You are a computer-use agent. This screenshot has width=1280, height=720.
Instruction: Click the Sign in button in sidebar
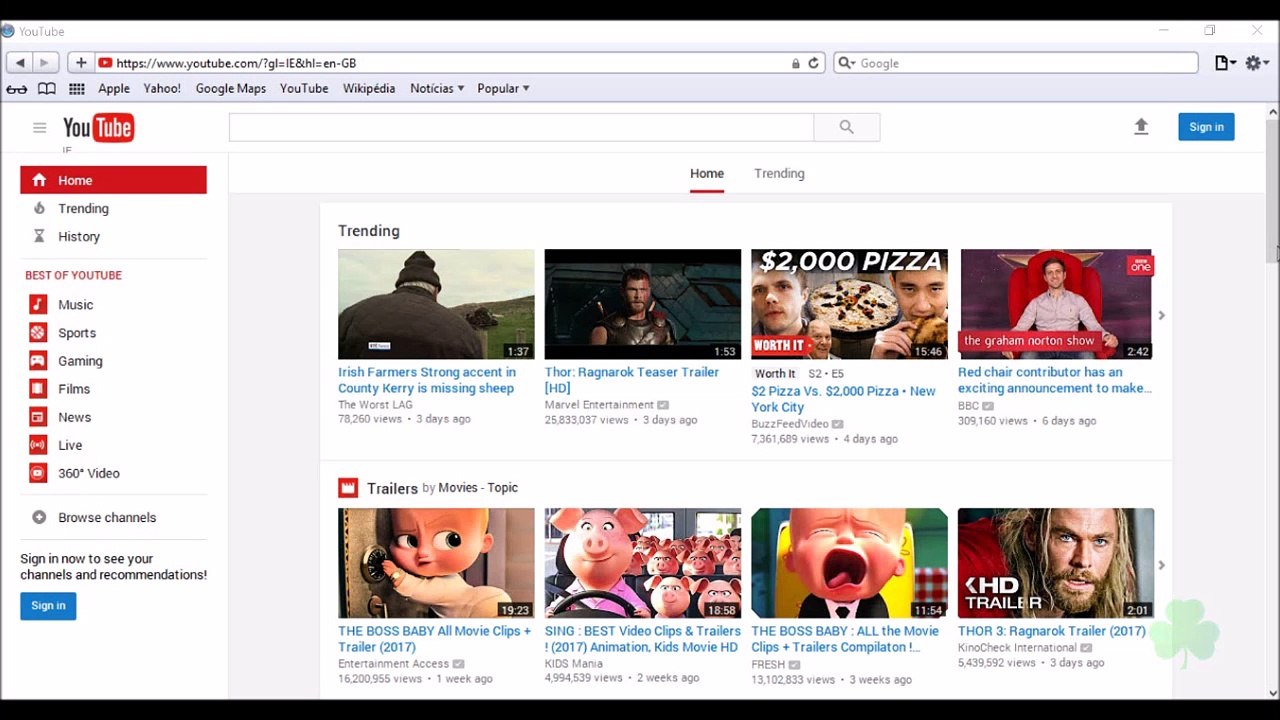click(x=48, y=606)
